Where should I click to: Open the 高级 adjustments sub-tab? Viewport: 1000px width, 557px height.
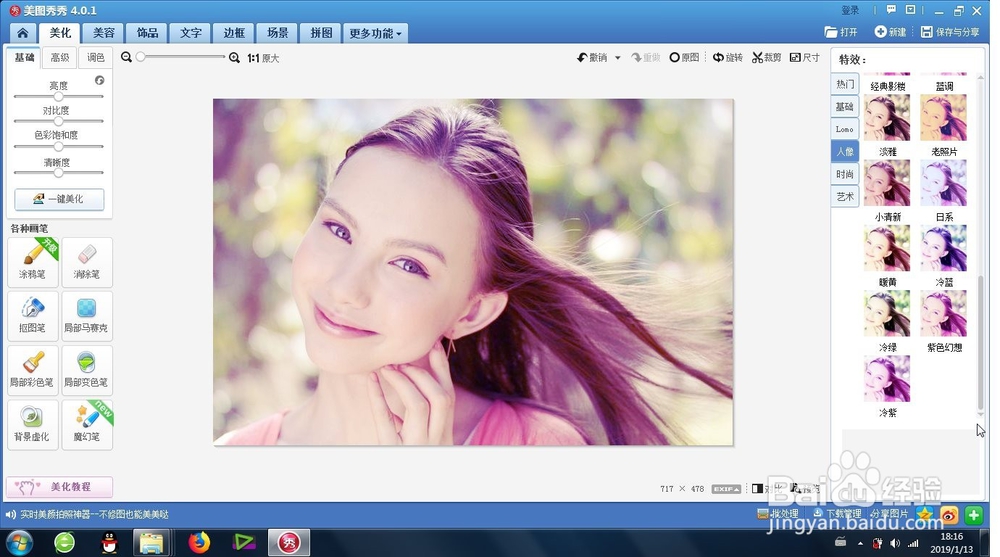[x=60, y=57]
